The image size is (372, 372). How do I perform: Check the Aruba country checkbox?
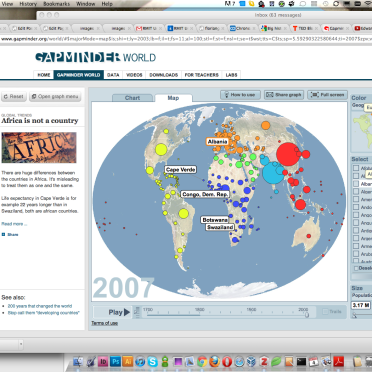356,254
